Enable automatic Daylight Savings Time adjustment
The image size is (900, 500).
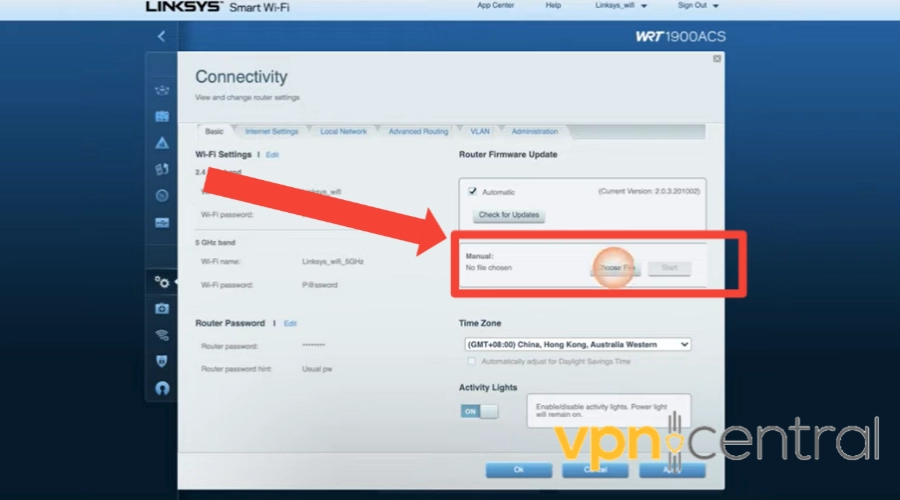pyautogui.click(x=472, y=360)
